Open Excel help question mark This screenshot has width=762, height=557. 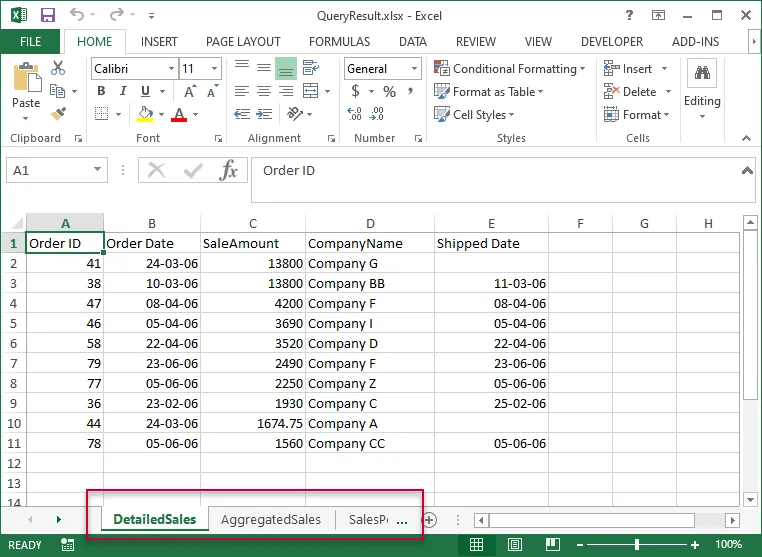629,16
